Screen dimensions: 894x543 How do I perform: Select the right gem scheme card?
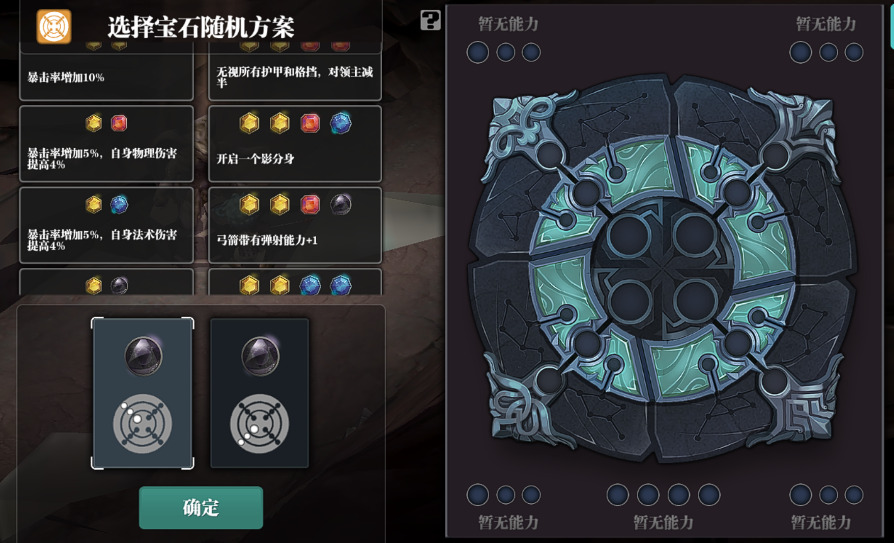260,394
